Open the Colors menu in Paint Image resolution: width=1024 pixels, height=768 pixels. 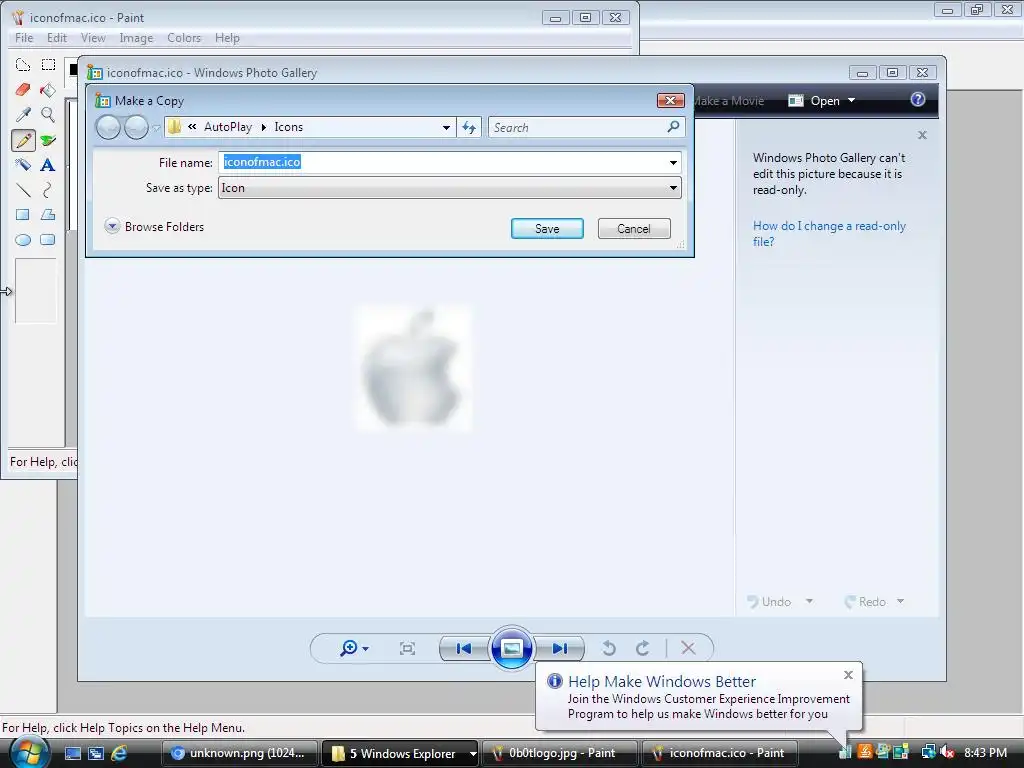tap(184, 38)
